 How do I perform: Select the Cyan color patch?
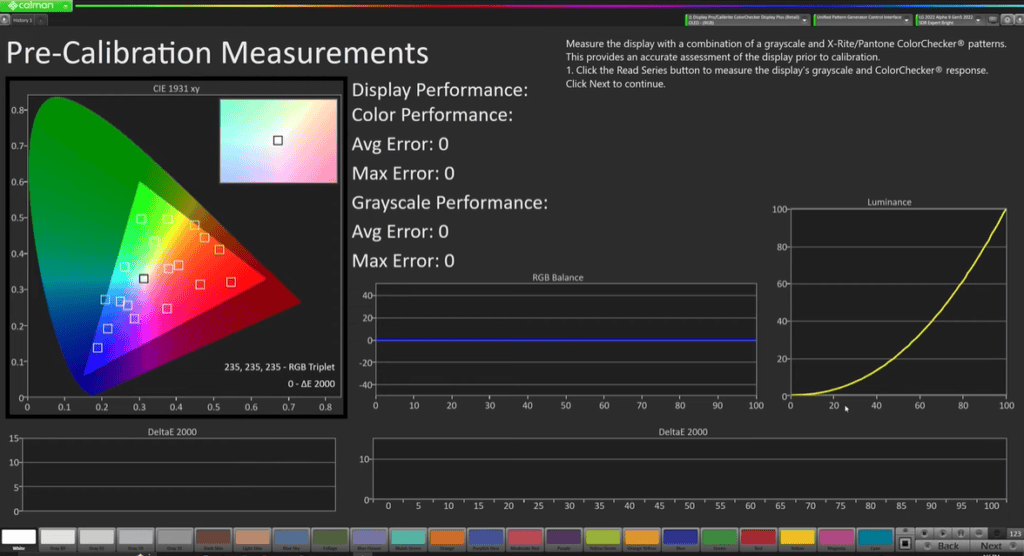click(x=875, y=539)
